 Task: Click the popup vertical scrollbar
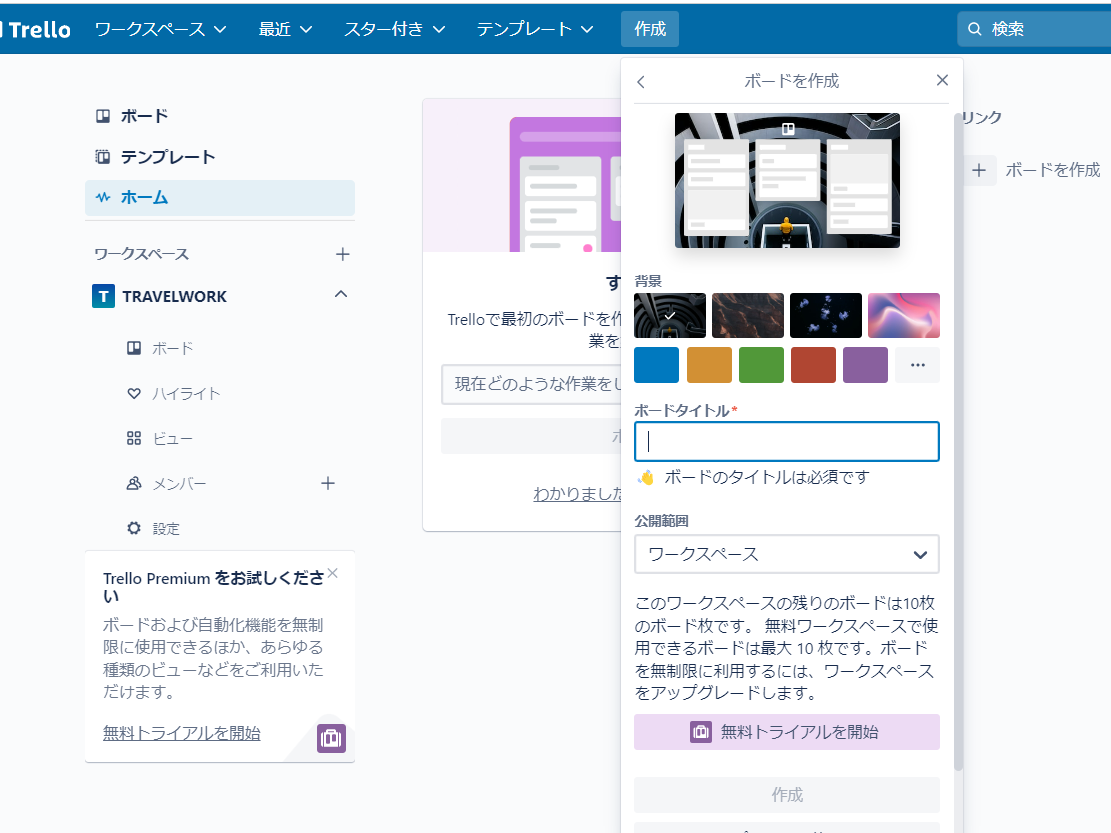click(958, 441)
